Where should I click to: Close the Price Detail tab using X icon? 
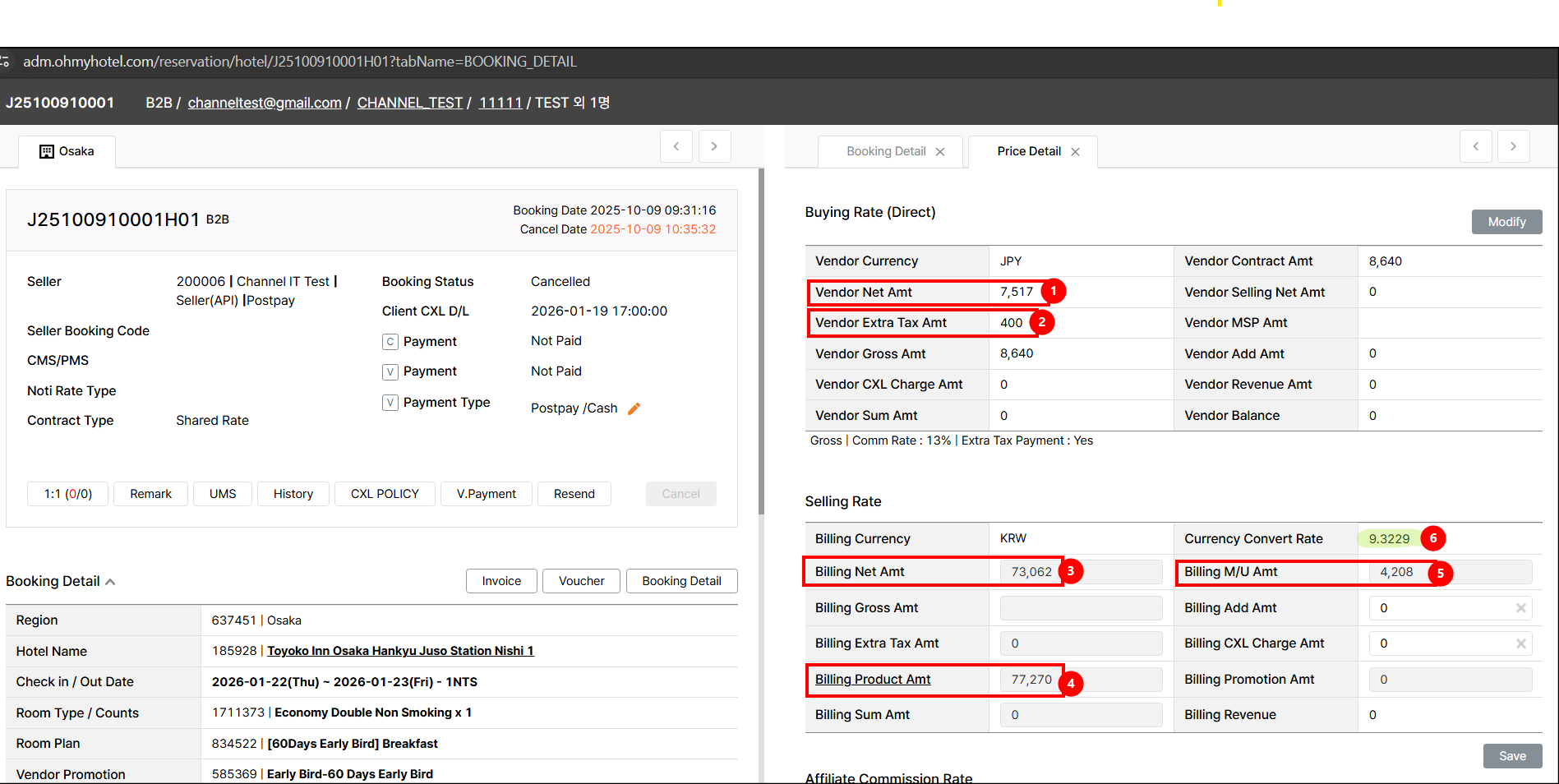tap(1075, 152)
